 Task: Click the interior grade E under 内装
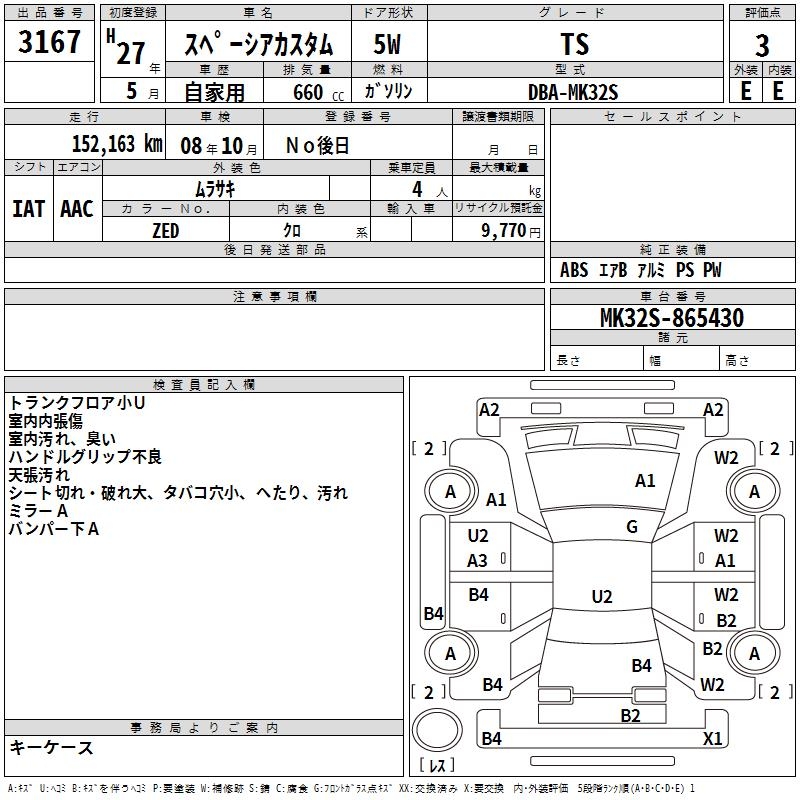(778, 91)
